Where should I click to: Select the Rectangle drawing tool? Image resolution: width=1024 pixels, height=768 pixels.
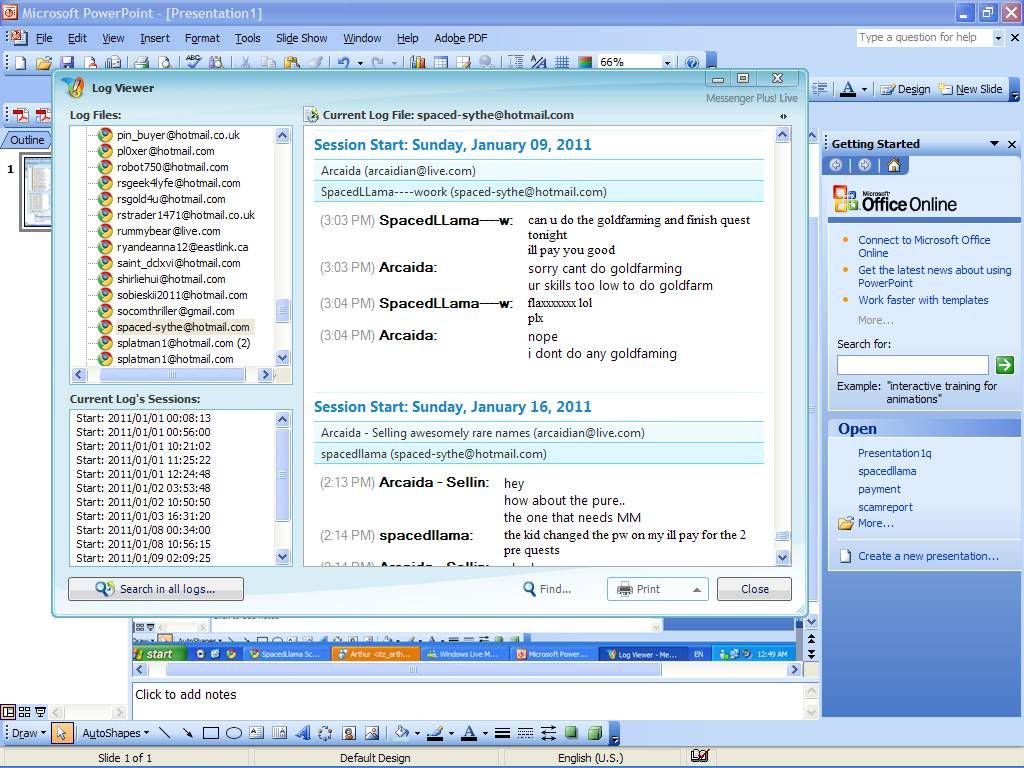click(x=210, y=733)
